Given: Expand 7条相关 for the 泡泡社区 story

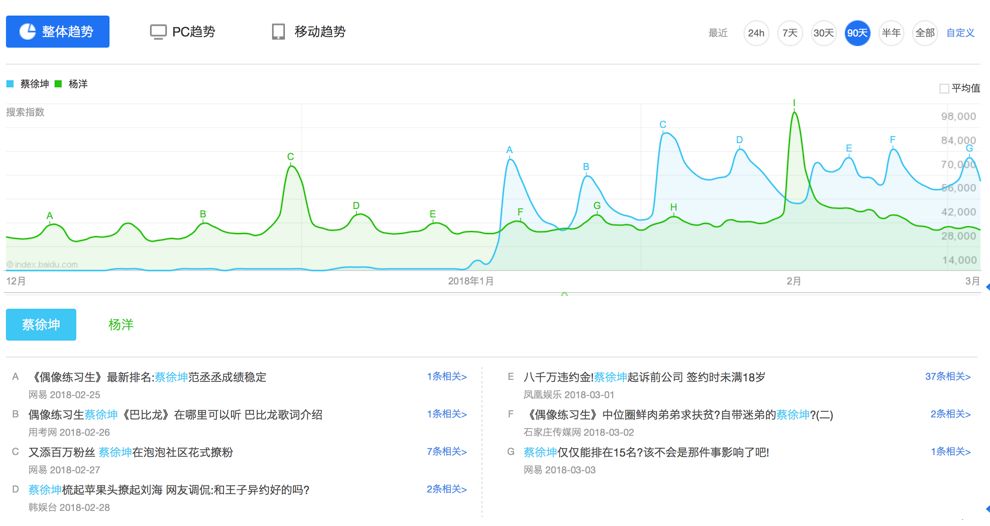Looking at the screenshot, I should (447, 452).
